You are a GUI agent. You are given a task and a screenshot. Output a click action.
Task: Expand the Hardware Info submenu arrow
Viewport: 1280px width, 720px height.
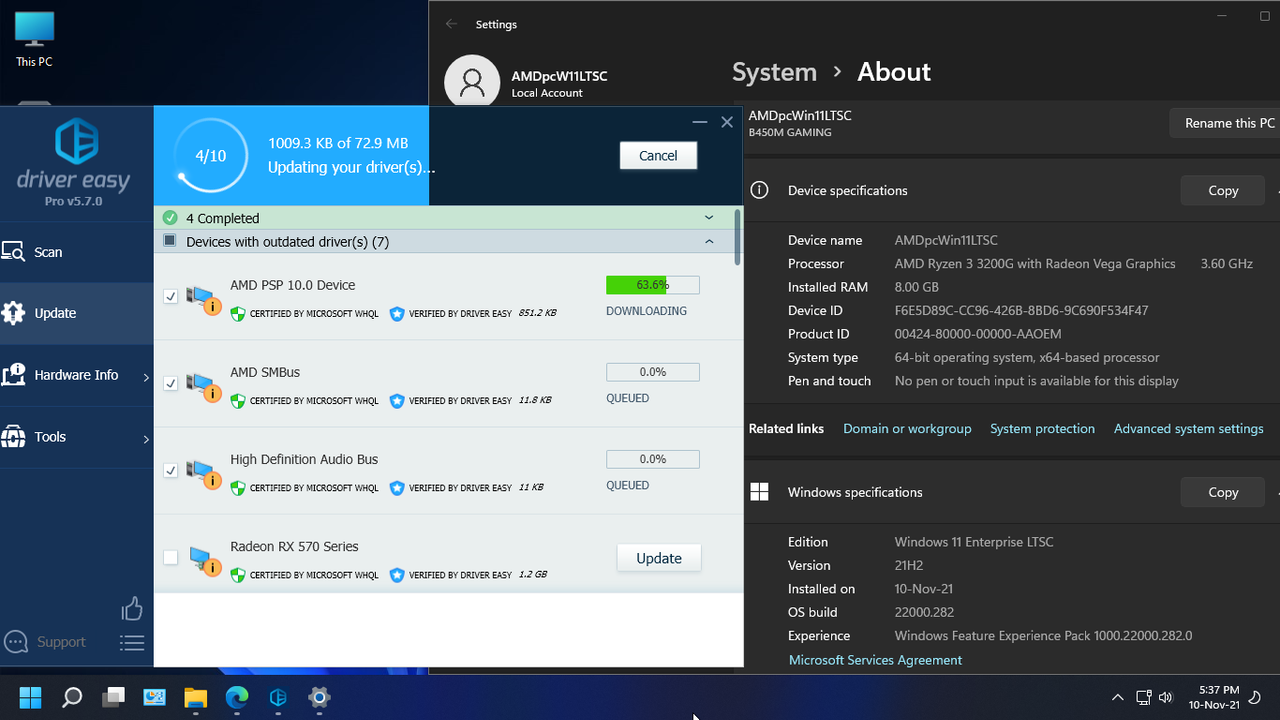tap(146, 377)
